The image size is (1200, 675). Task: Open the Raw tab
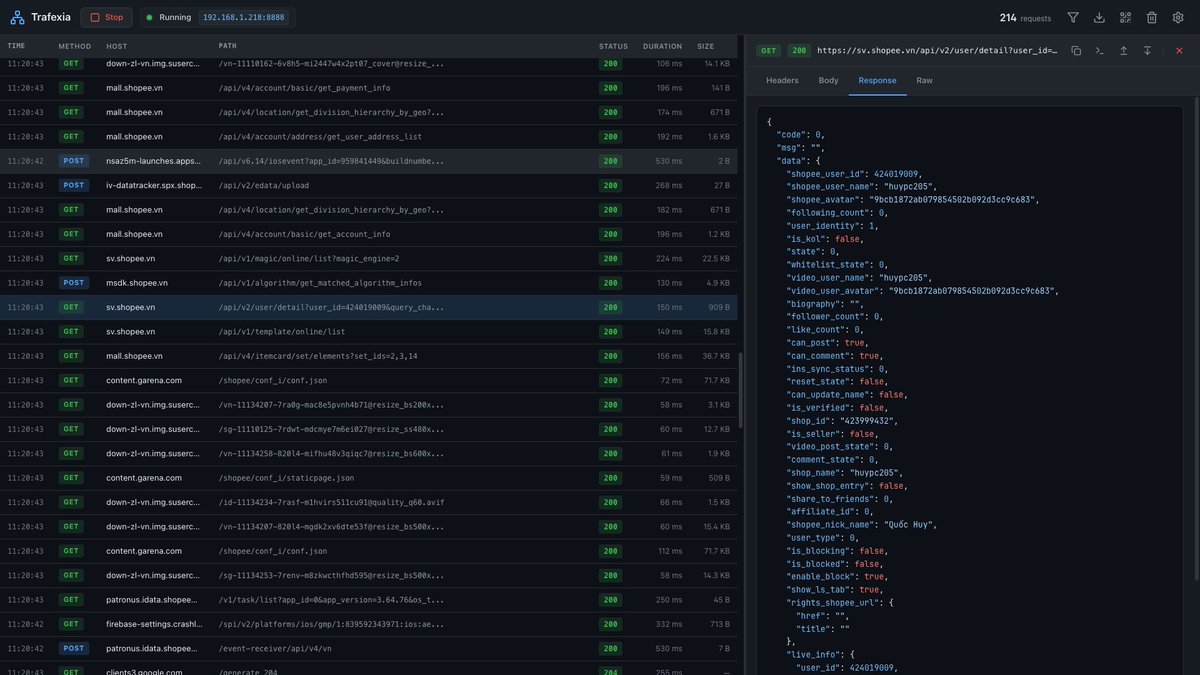(924, 80)
